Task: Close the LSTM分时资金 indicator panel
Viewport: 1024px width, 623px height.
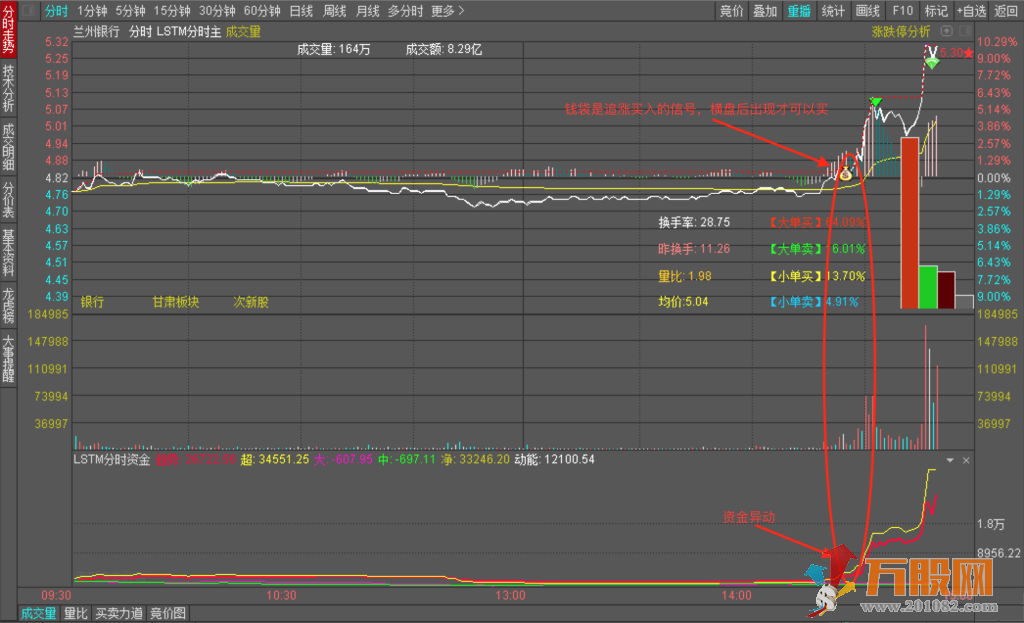Action: pyautogui.click(x=966, y=461)
